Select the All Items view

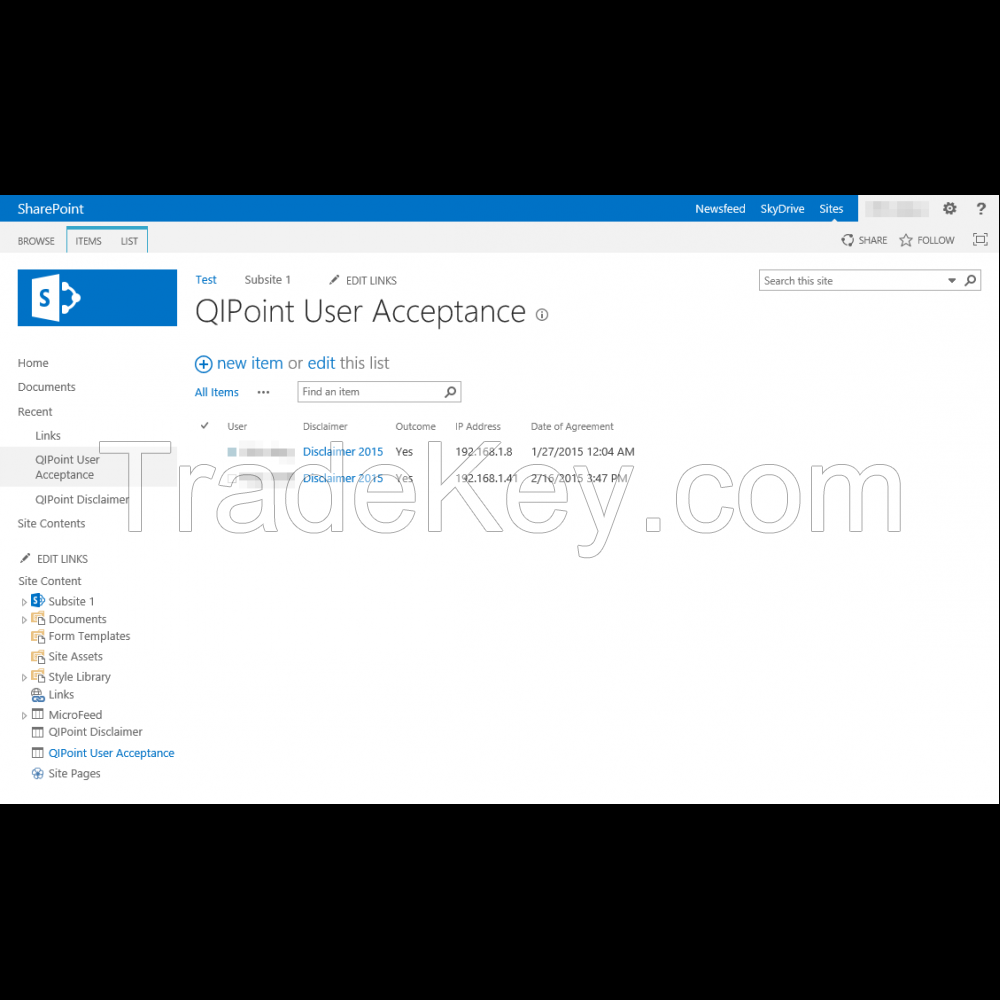click(216, 392)
